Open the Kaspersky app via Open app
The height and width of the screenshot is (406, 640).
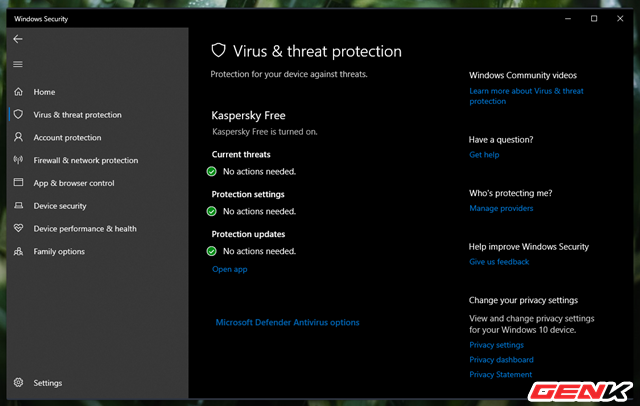pyautogui.click(x=229, y=269)
